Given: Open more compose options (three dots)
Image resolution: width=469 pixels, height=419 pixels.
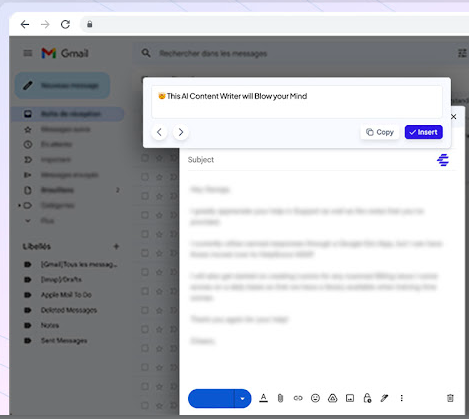Looking at the screenshot, I should (402, 398).
